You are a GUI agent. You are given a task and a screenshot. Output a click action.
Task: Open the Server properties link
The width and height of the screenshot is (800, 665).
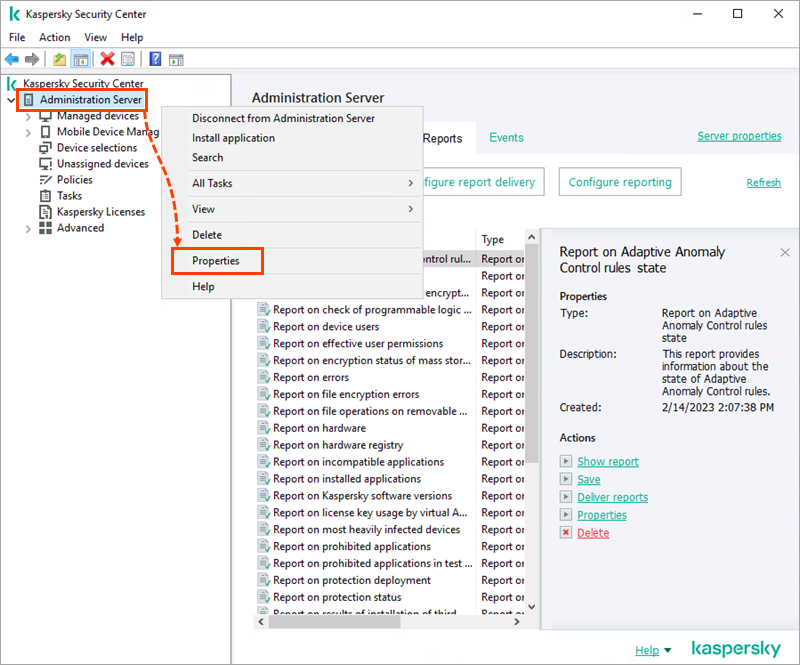pyautogui.click(x=739, y=135)
